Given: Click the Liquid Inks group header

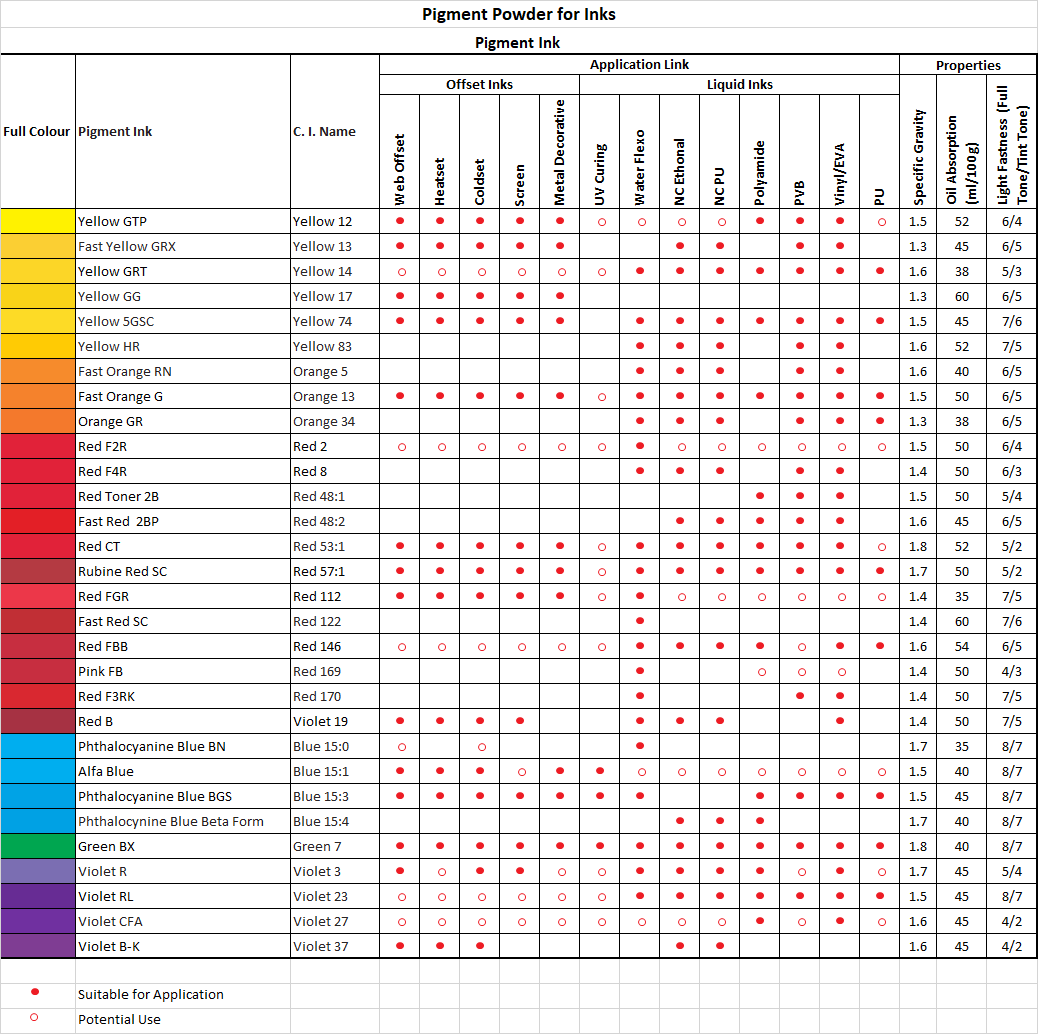Looking at the screenshot, I should click(739, 85).
